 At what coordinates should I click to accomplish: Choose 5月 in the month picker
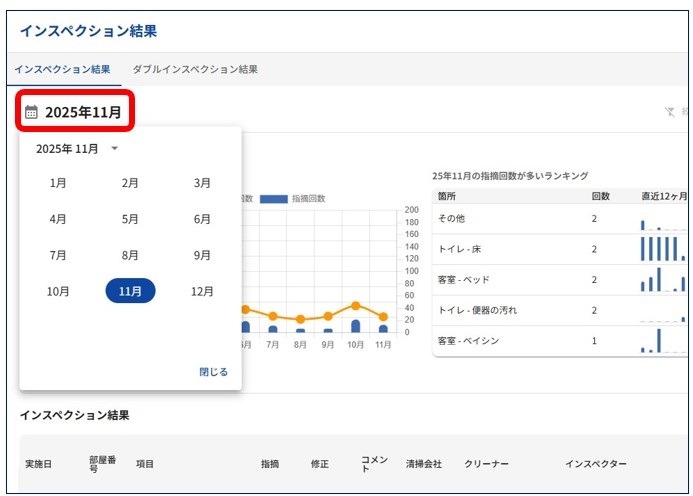pos(130,219)
